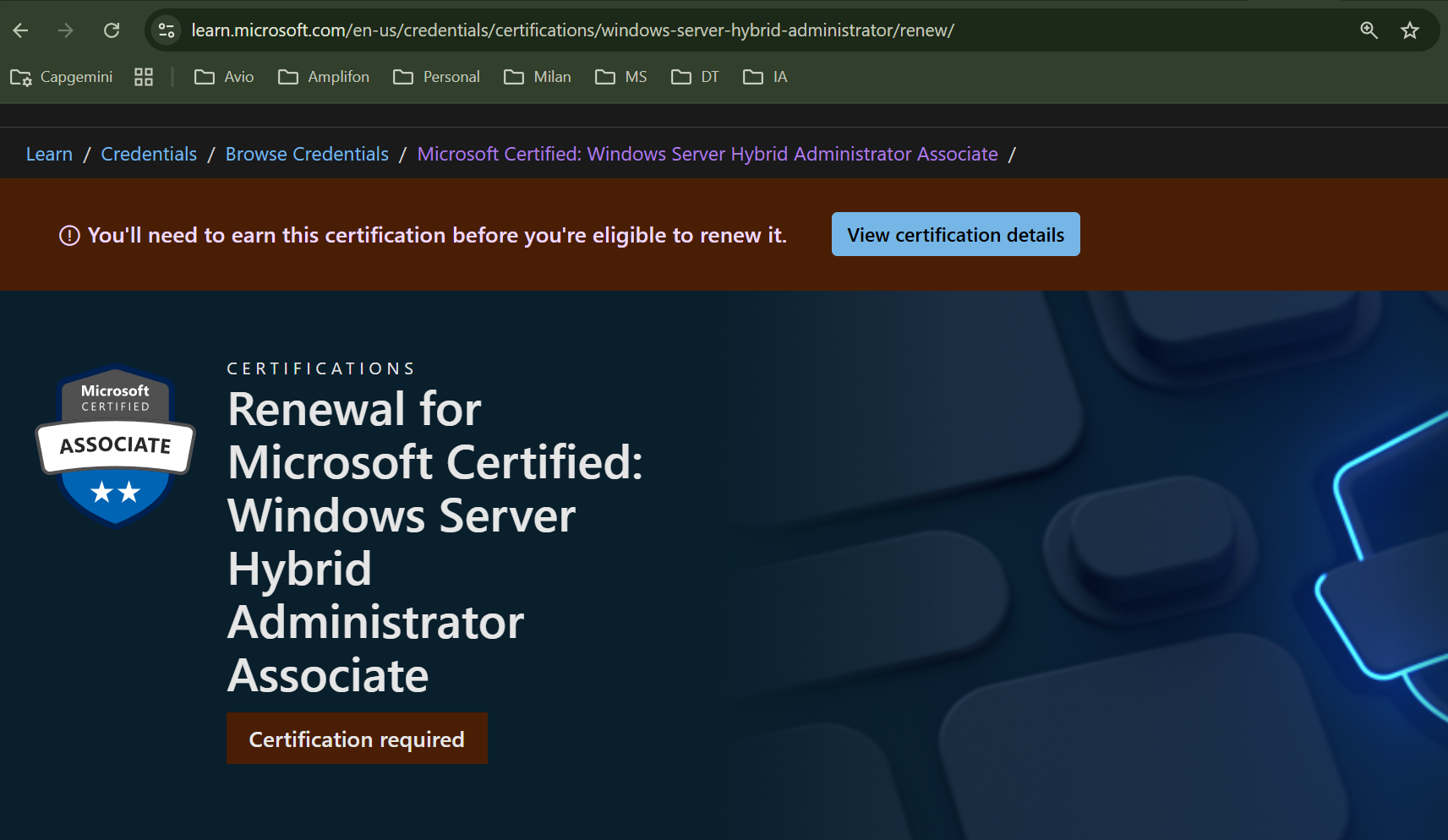Image resolution: width=1448 pixels, height=840 pixels.
Task: Open the DT bookmarks folder
Action: [x=695, y=77]
